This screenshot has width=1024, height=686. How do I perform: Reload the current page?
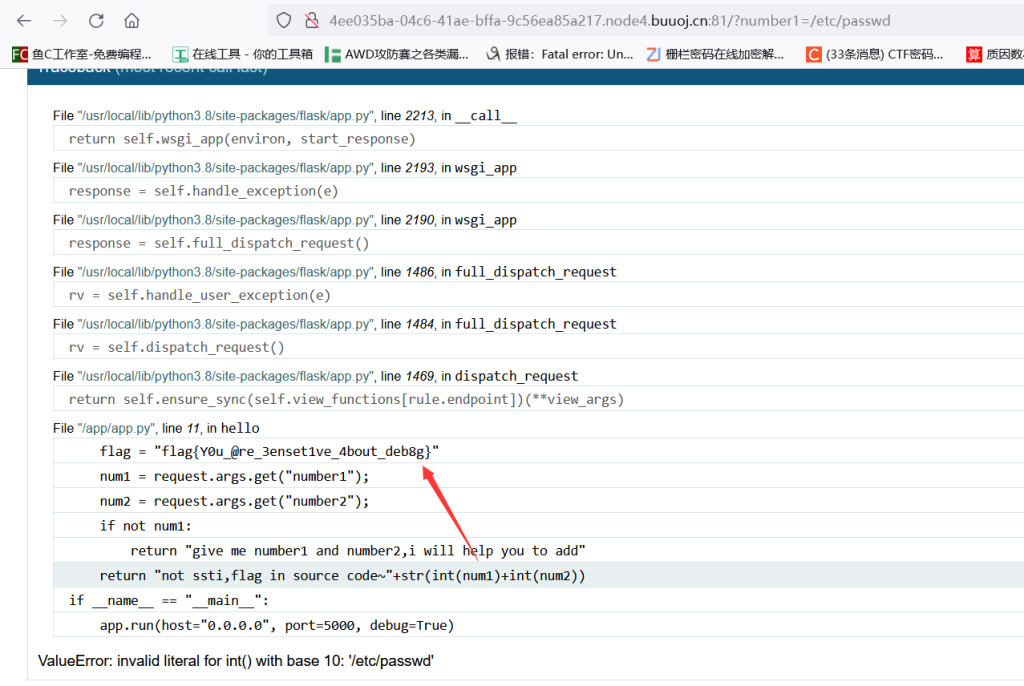[x=96, y=20]
